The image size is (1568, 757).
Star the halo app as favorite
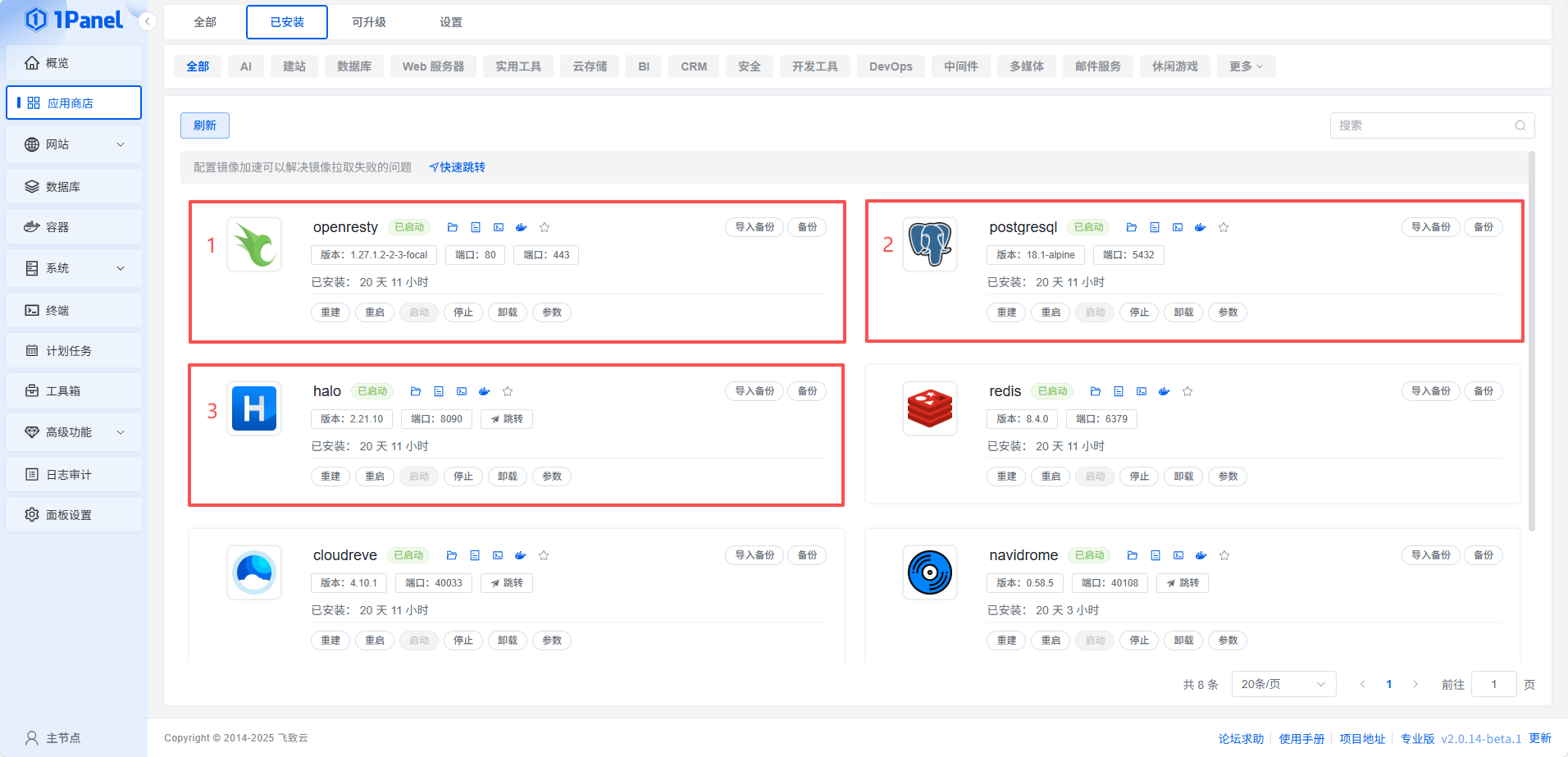click(x=508, y=391)
